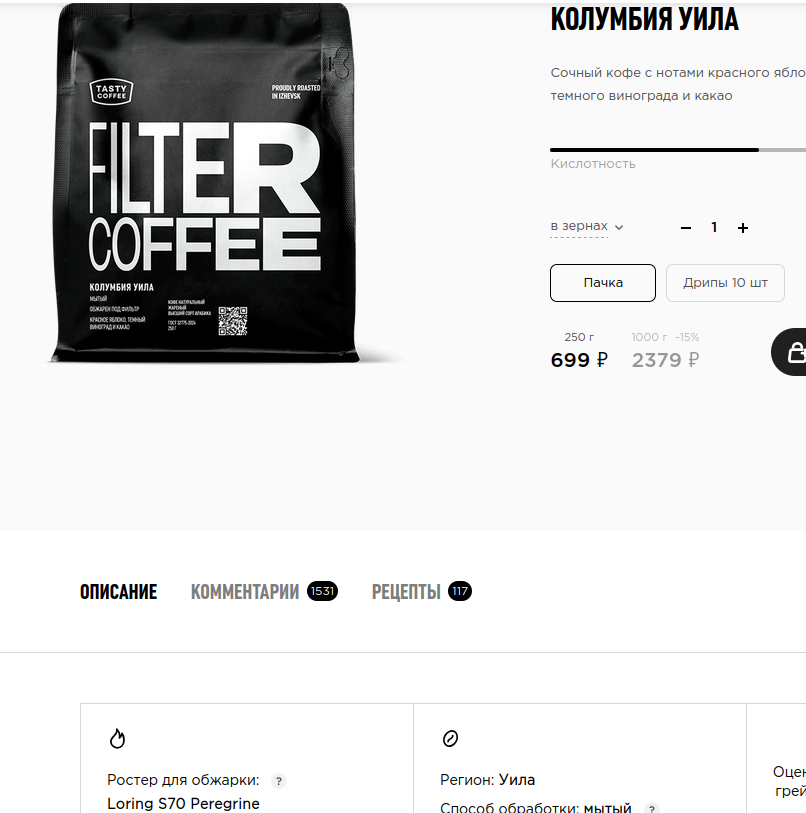
Task: Click the QR code on package
Action: point(232,321)
